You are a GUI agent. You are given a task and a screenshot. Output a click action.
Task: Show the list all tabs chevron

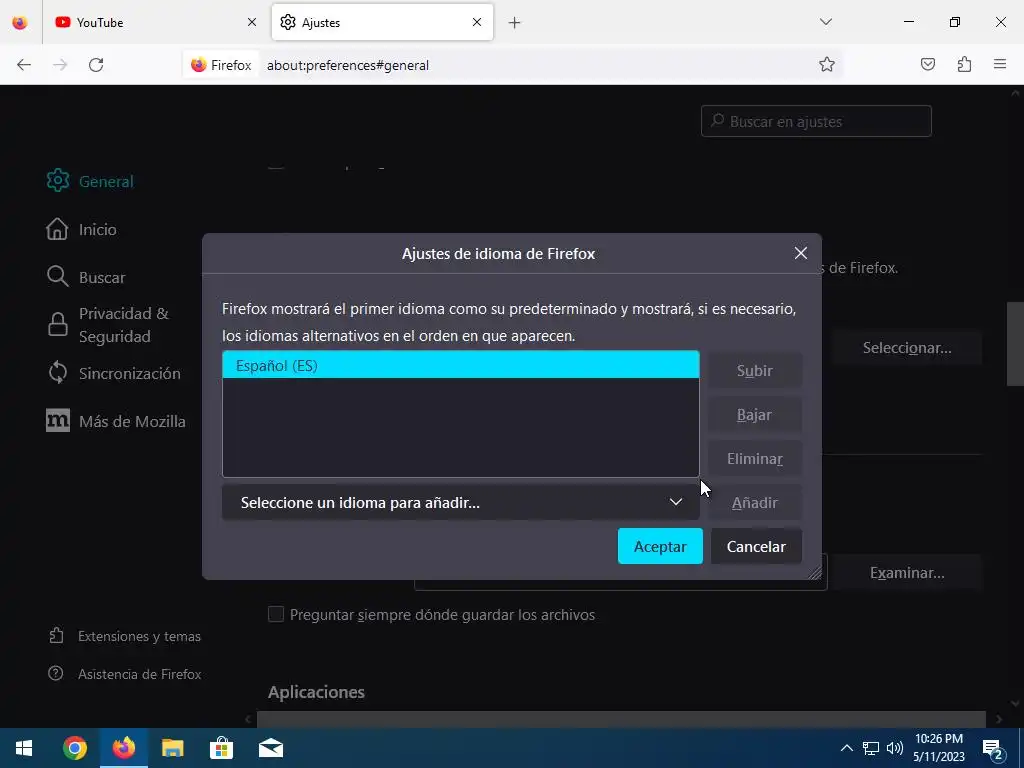826,22
